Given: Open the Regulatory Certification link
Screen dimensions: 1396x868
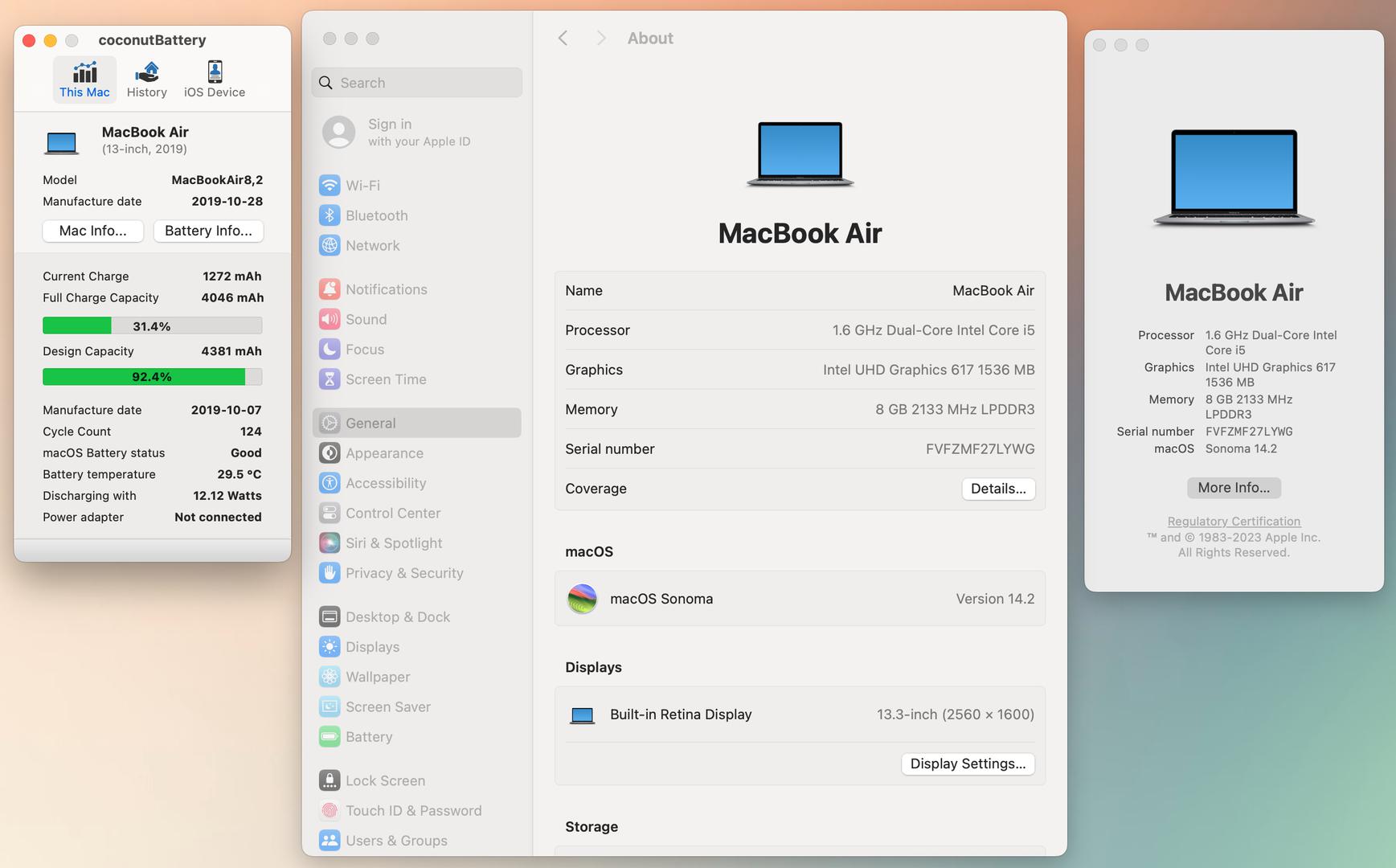Looking at the screenshot, I should [x=1233, y=522].
